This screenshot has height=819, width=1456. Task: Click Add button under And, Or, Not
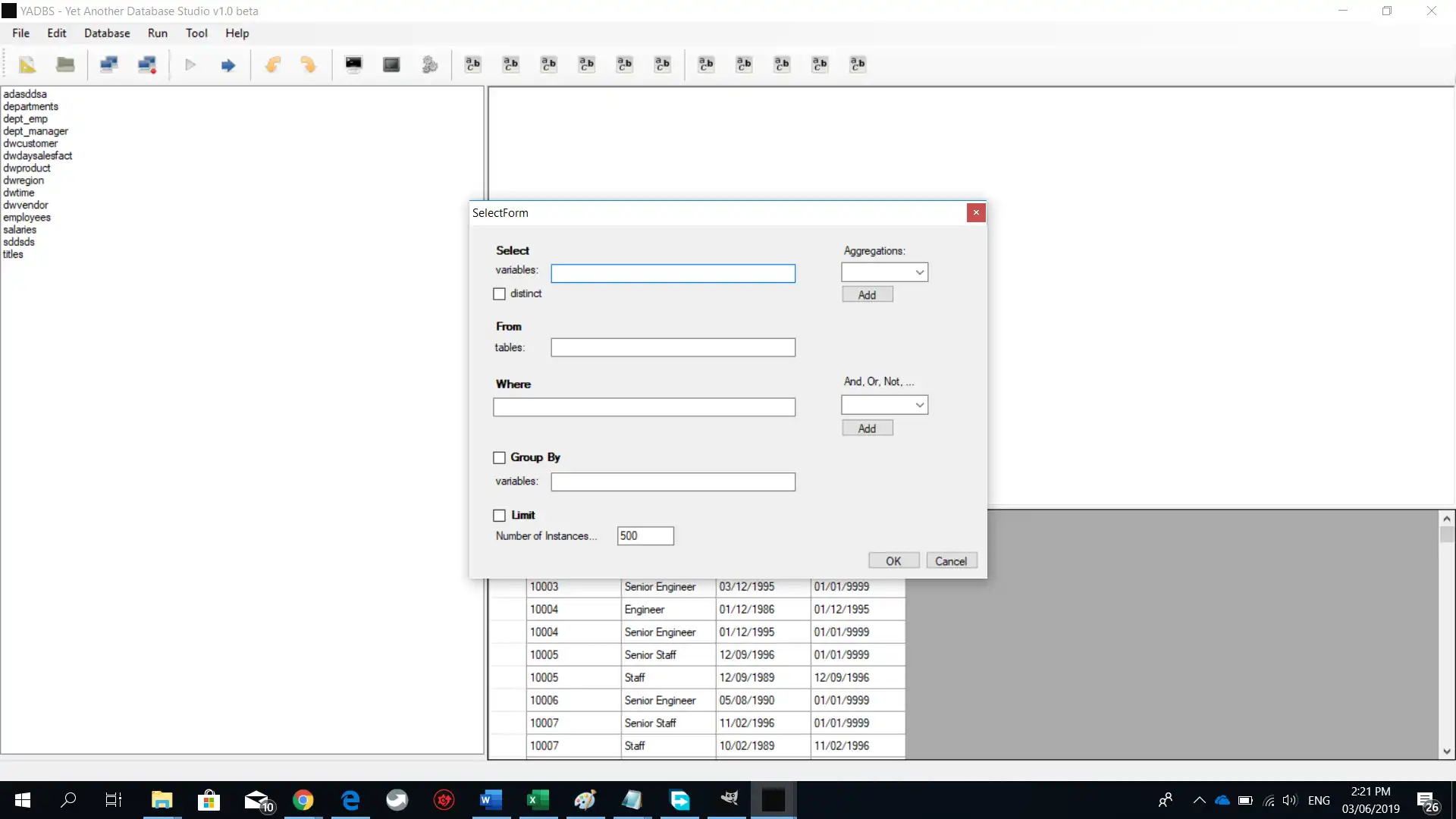867,428
